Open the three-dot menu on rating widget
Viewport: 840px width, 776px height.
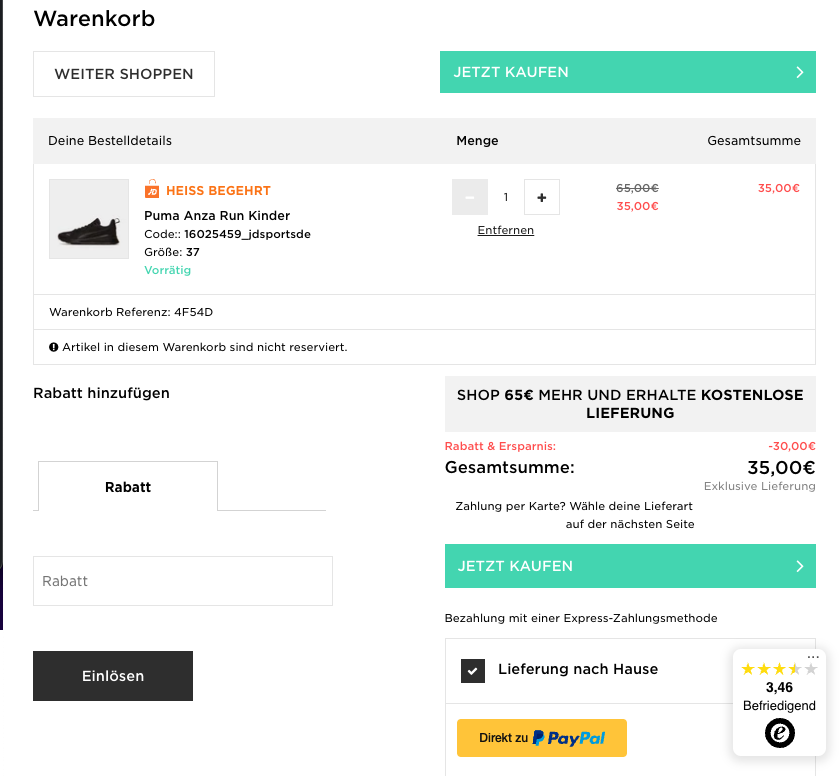click(x=813, y=657)
